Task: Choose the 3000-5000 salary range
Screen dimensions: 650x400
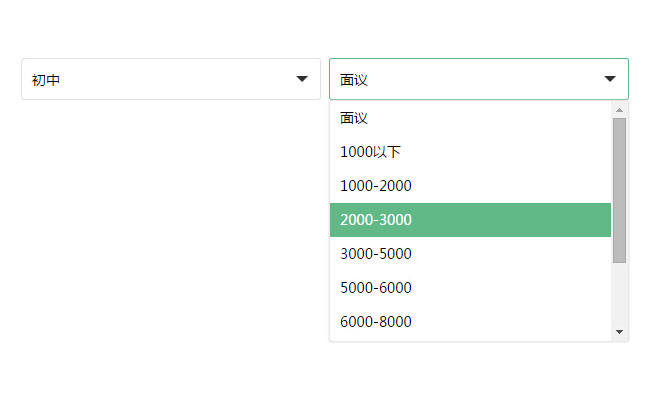Action: tap(376, 254)
